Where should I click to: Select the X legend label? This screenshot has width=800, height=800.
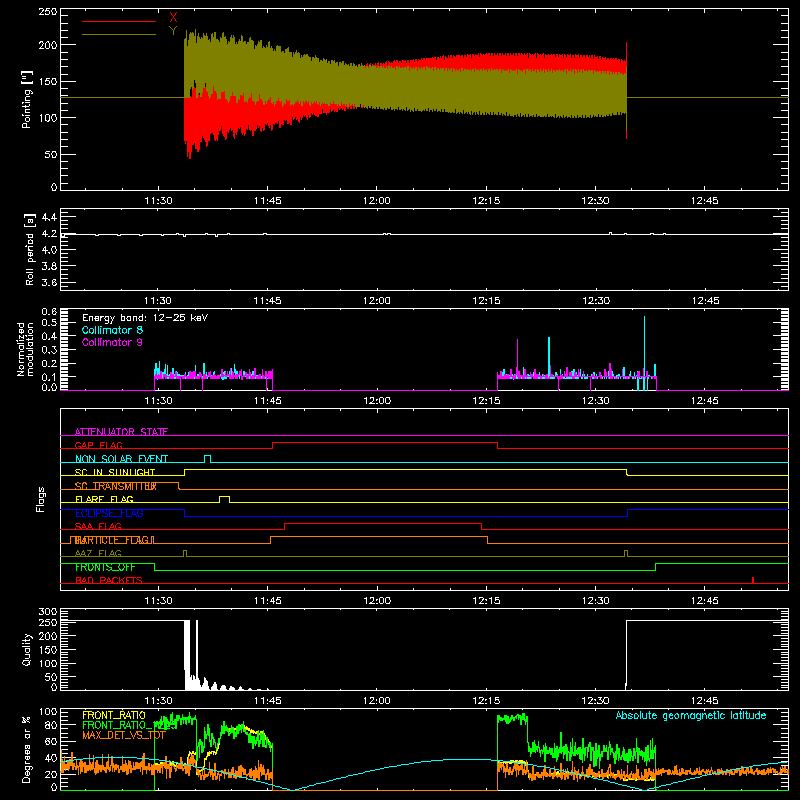point(173,18)
